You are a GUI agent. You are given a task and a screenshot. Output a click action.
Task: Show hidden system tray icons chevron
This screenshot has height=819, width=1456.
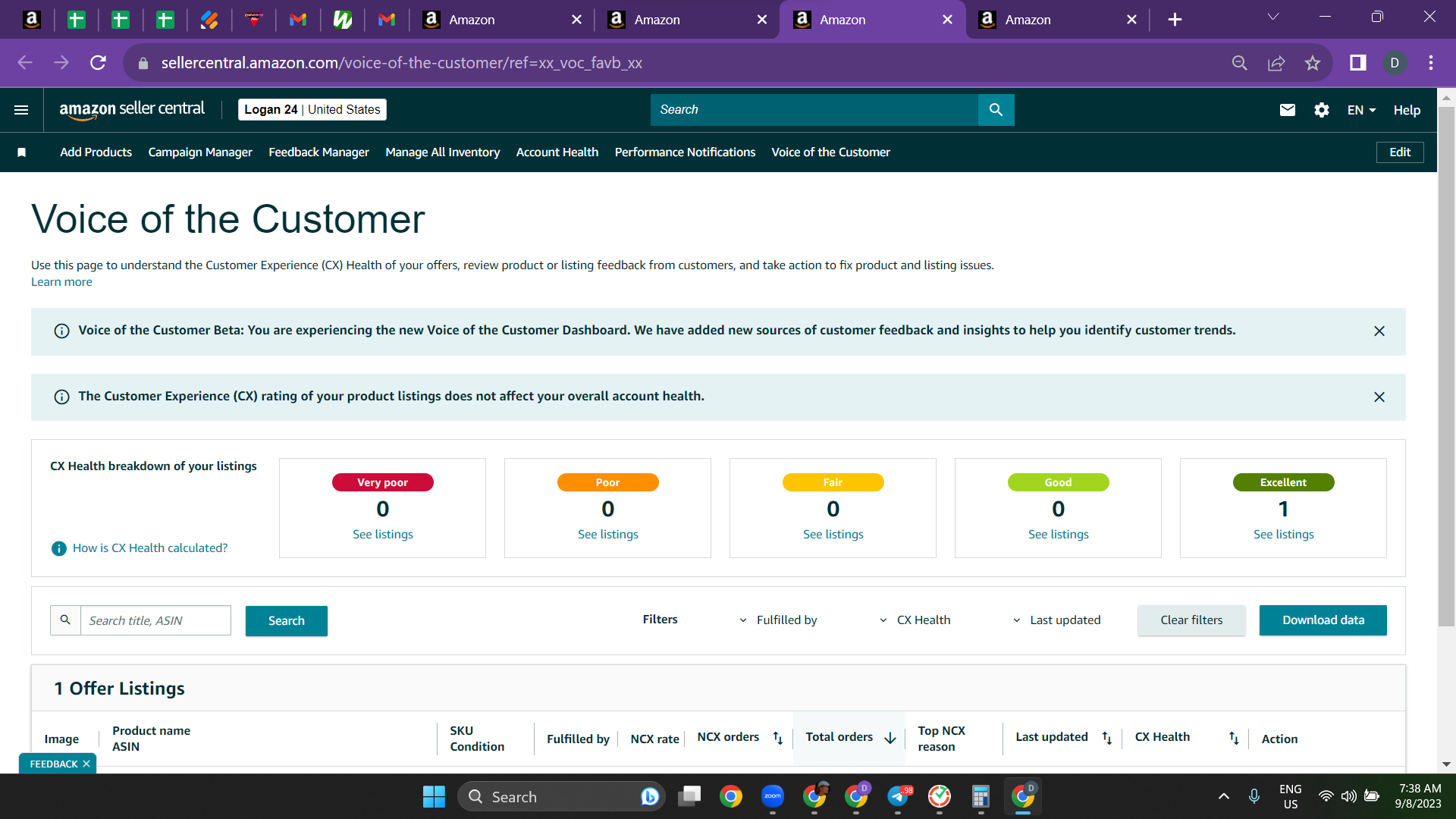[1223, 796]
